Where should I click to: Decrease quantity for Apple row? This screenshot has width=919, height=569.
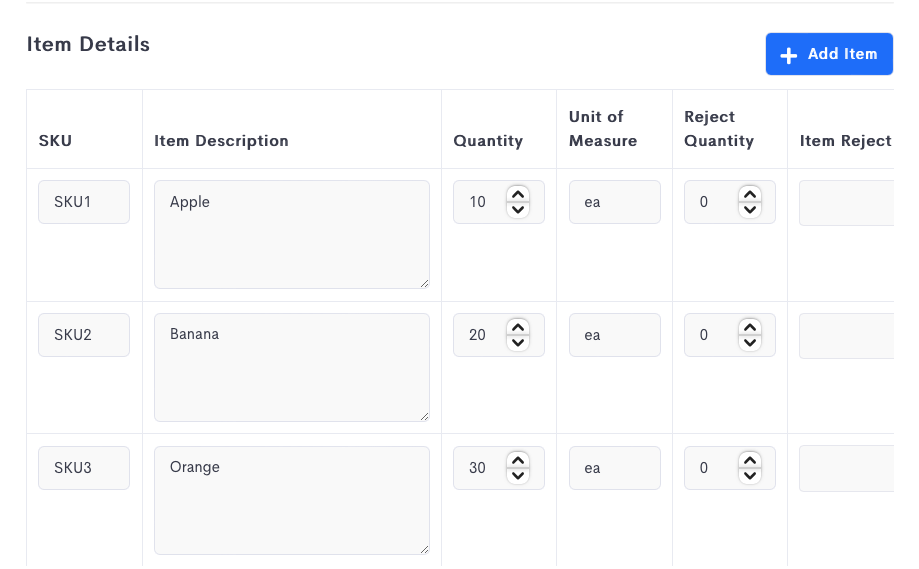(x=518, y=210)
